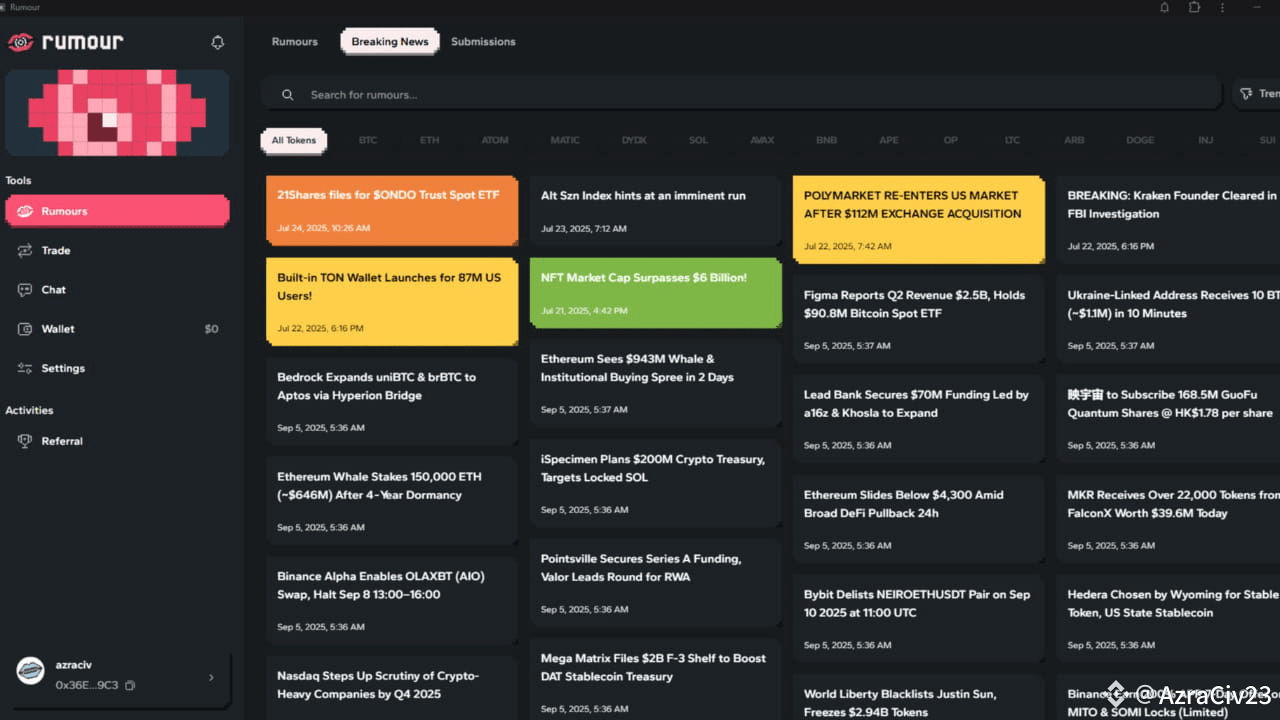Filter by BNB token
Screen dimensions: 1280x720
point(826,140)
